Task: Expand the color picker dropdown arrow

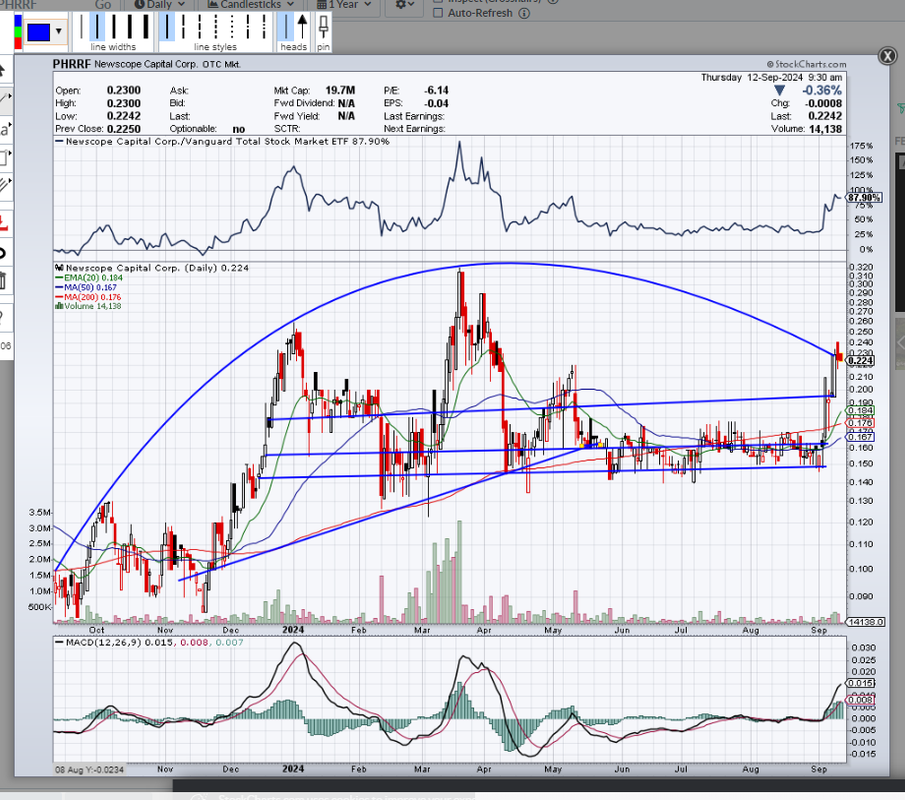Action: pos(59,32)
